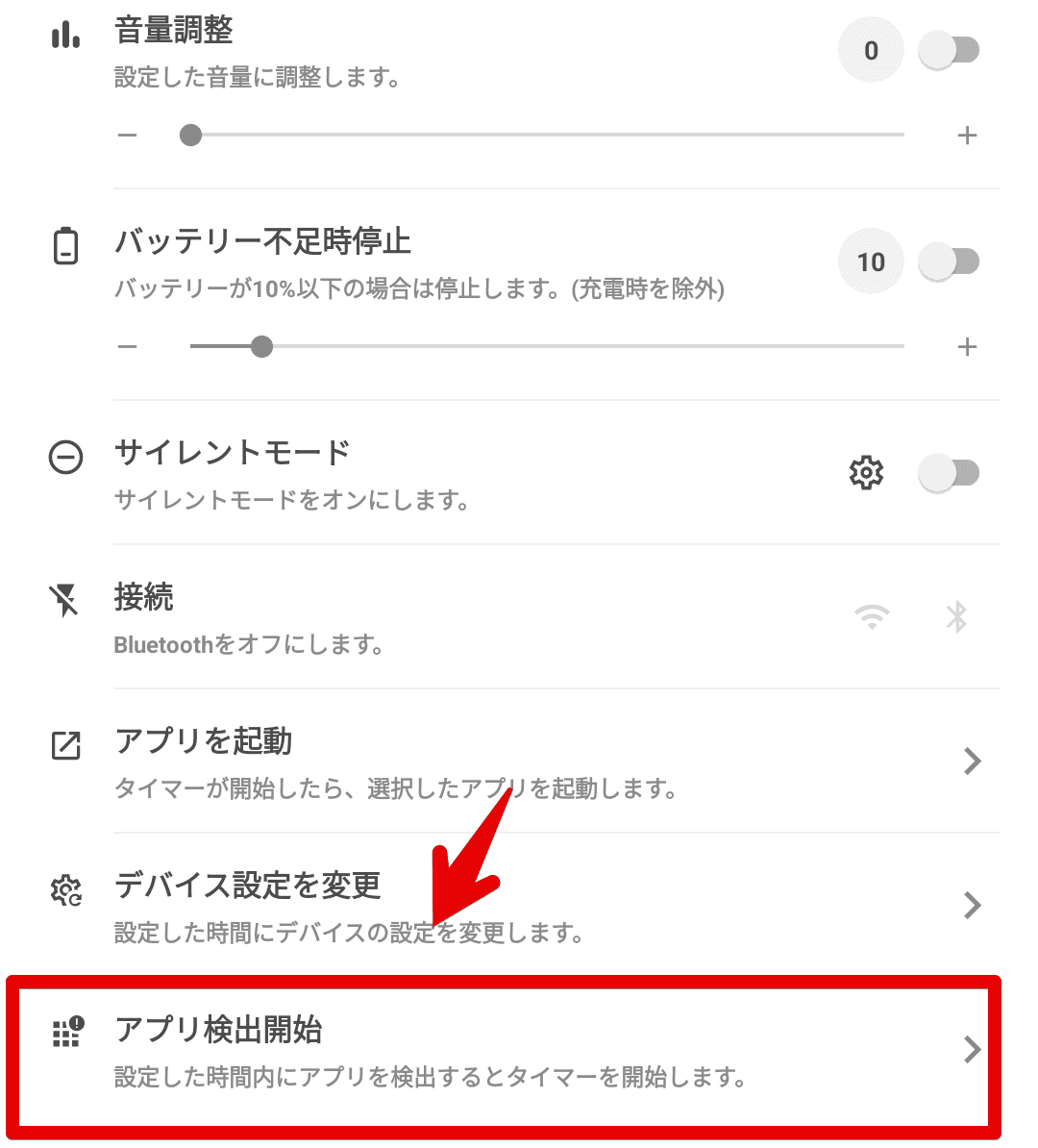Click the flash-off icon beside 接続
1038x1148 pixels.
pyautogui.click(x=64, y=601)
